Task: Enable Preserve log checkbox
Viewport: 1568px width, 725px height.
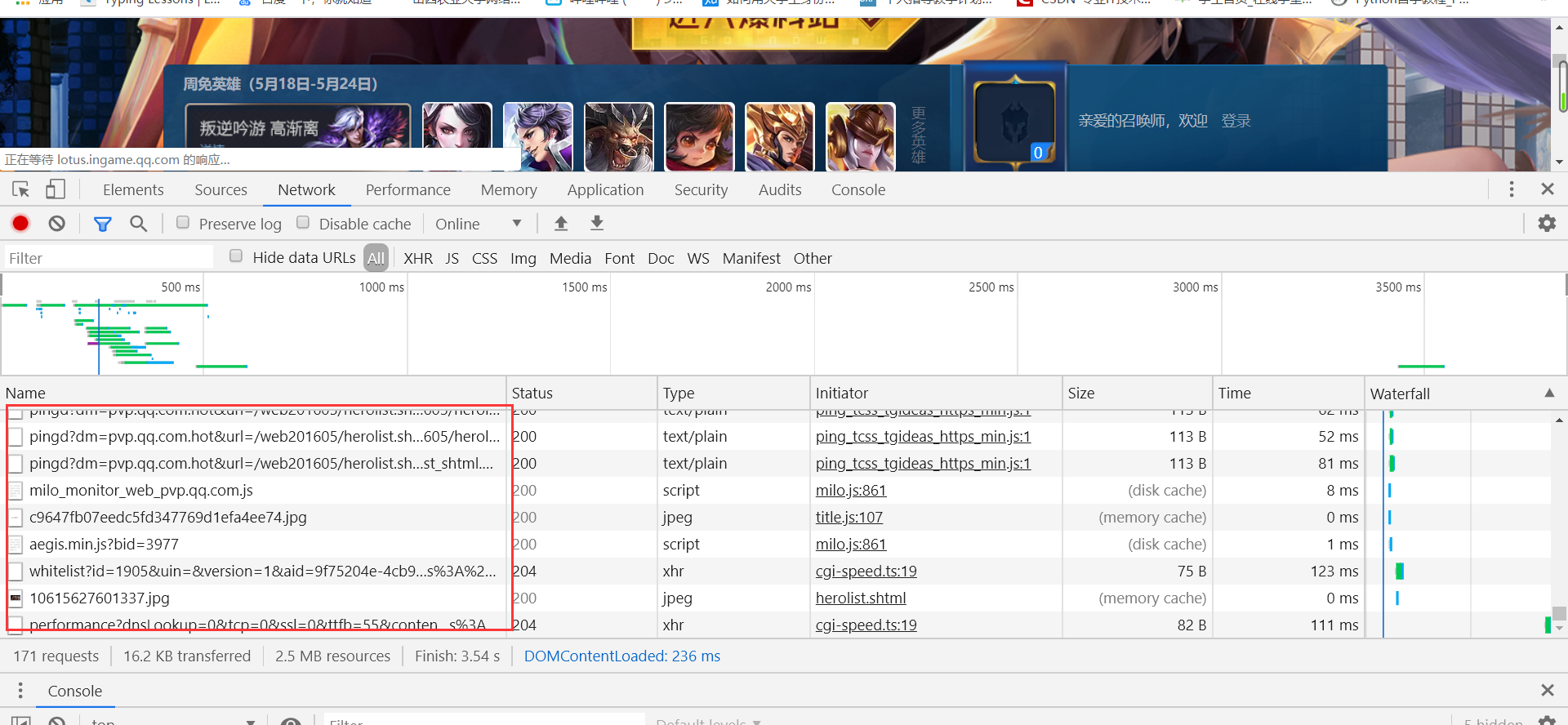Action: click(183, 222)
